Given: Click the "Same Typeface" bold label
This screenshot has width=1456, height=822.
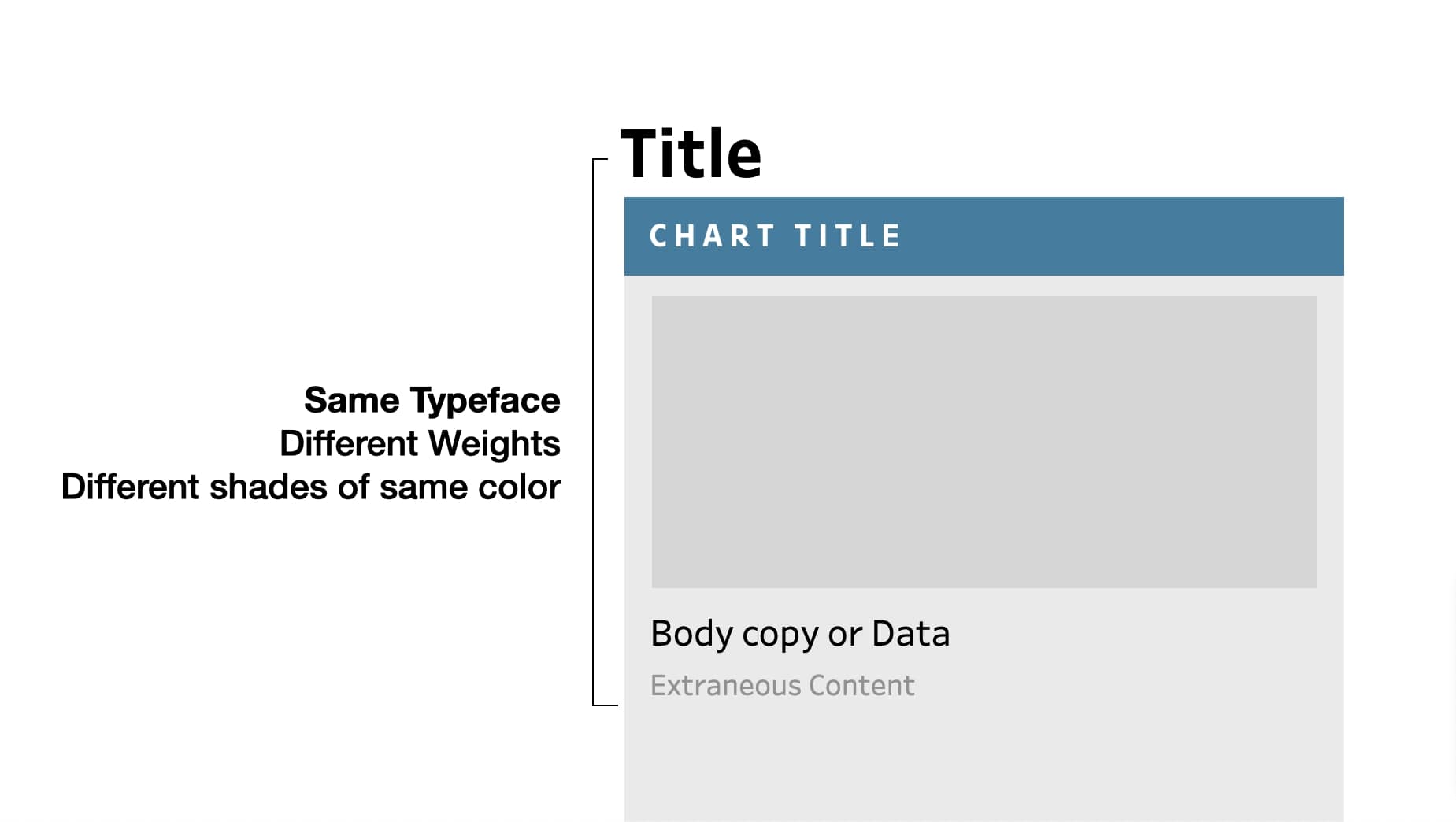Looking at the screenshot, I should [x=432, y=401].
